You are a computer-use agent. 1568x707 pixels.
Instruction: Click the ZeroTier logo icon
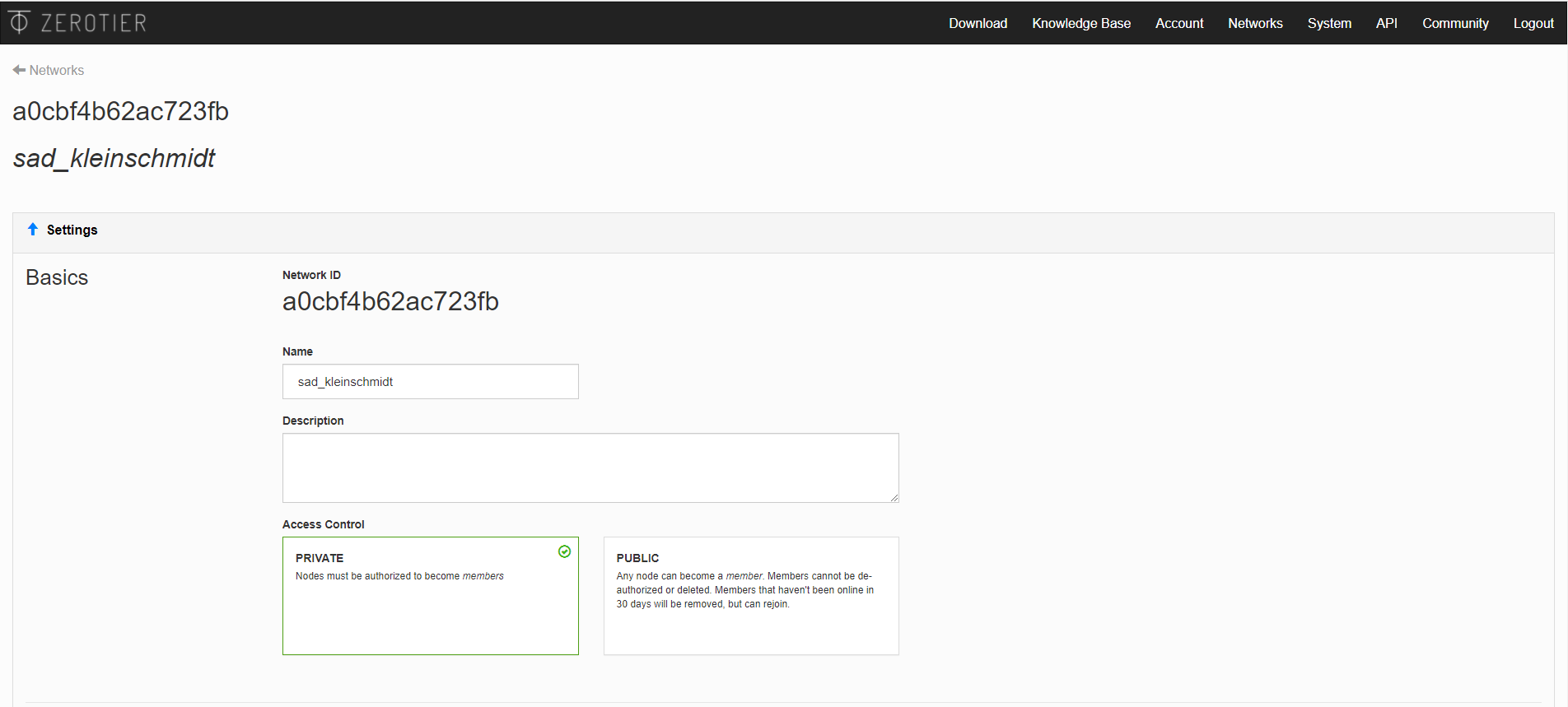click(x=19, y=22)
